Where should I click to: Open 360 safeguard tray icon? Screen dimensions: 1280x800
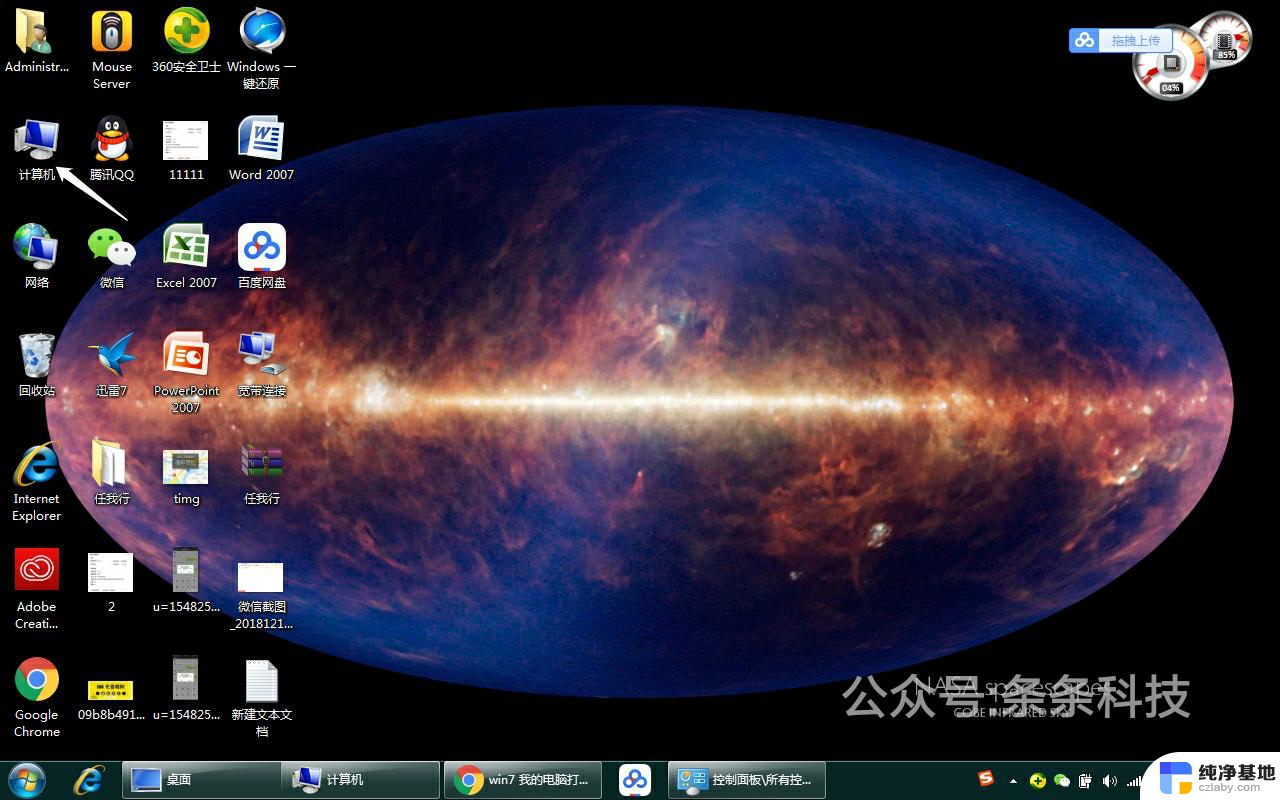click(1038, 780)
